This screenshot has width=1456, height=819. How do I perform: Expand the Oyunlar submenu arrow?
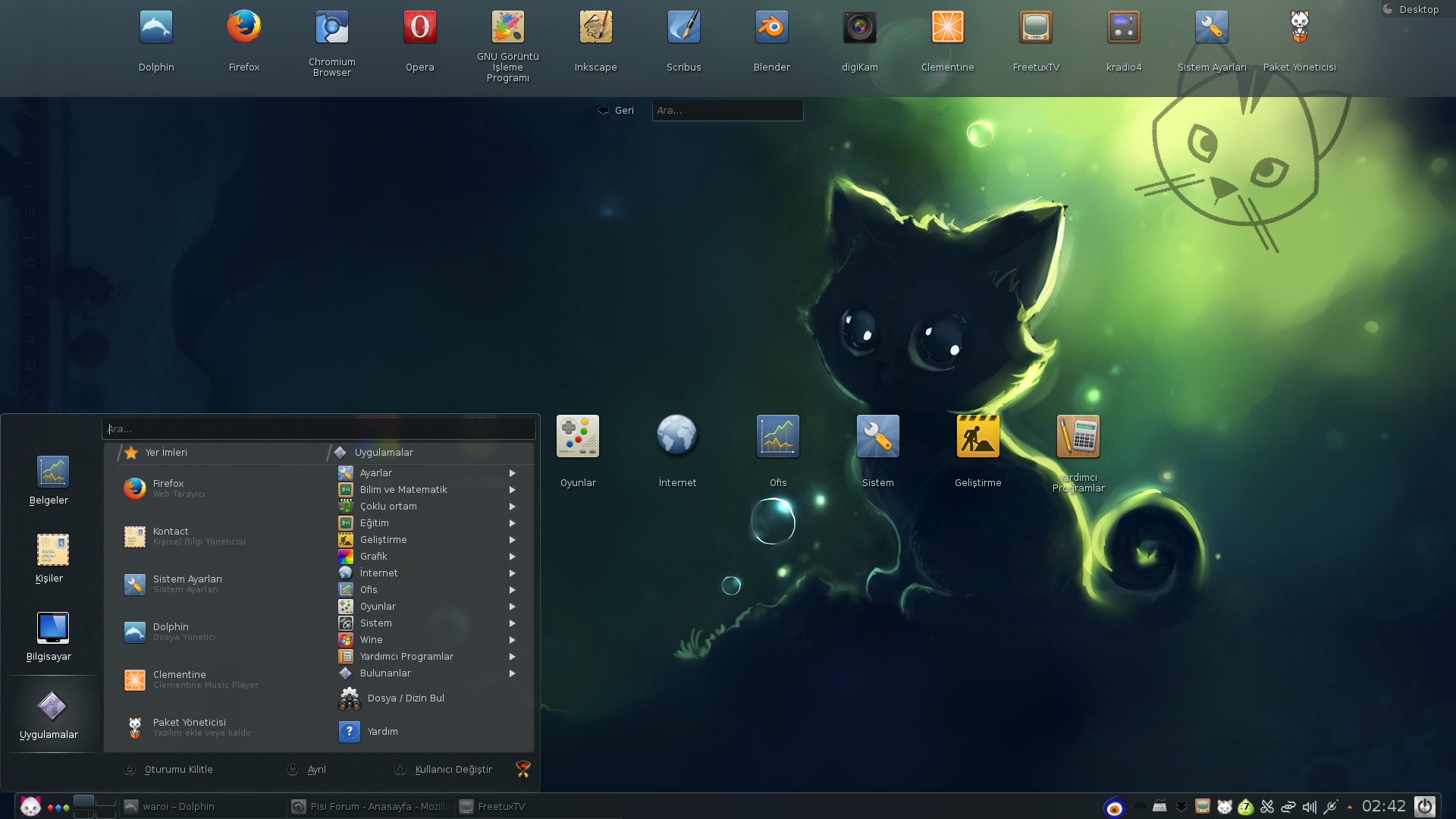coord(513,607)
